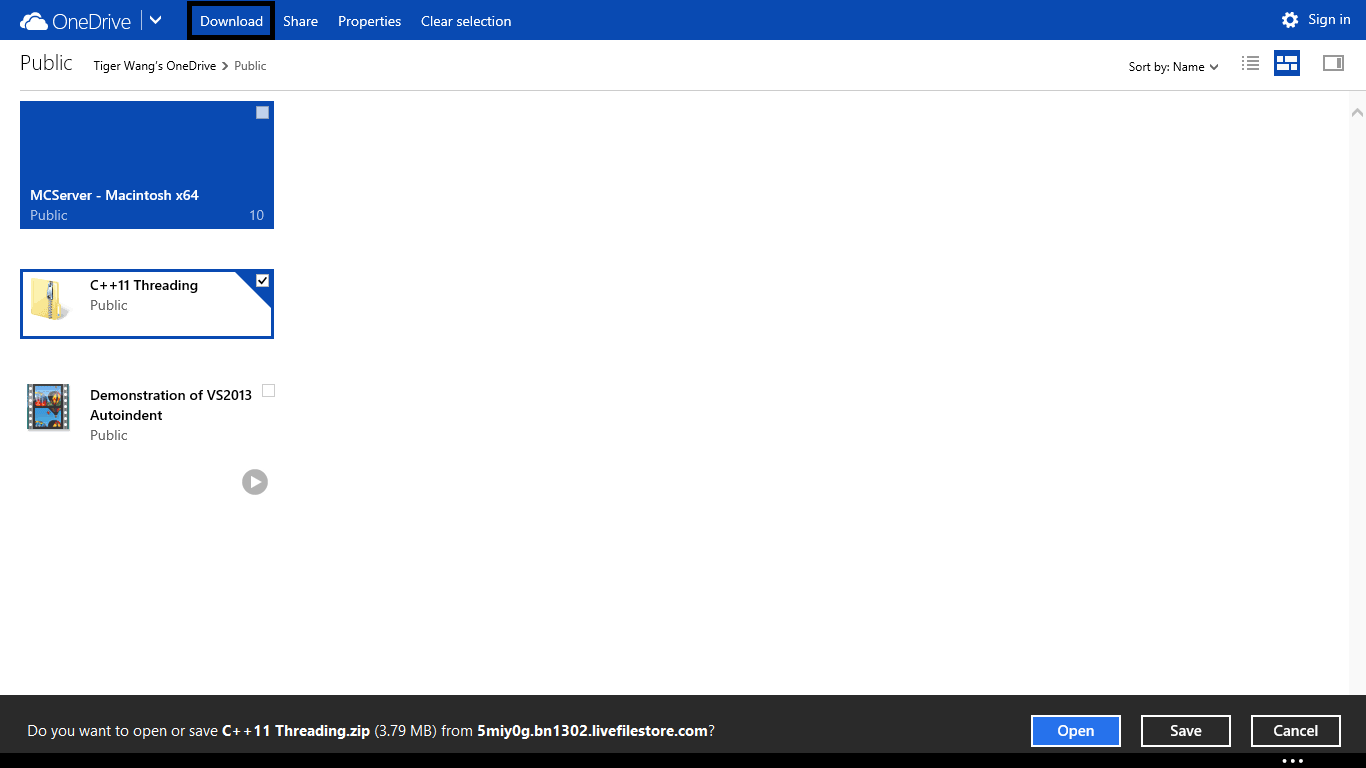Click the video play button overlay

(x=255, y=482)
